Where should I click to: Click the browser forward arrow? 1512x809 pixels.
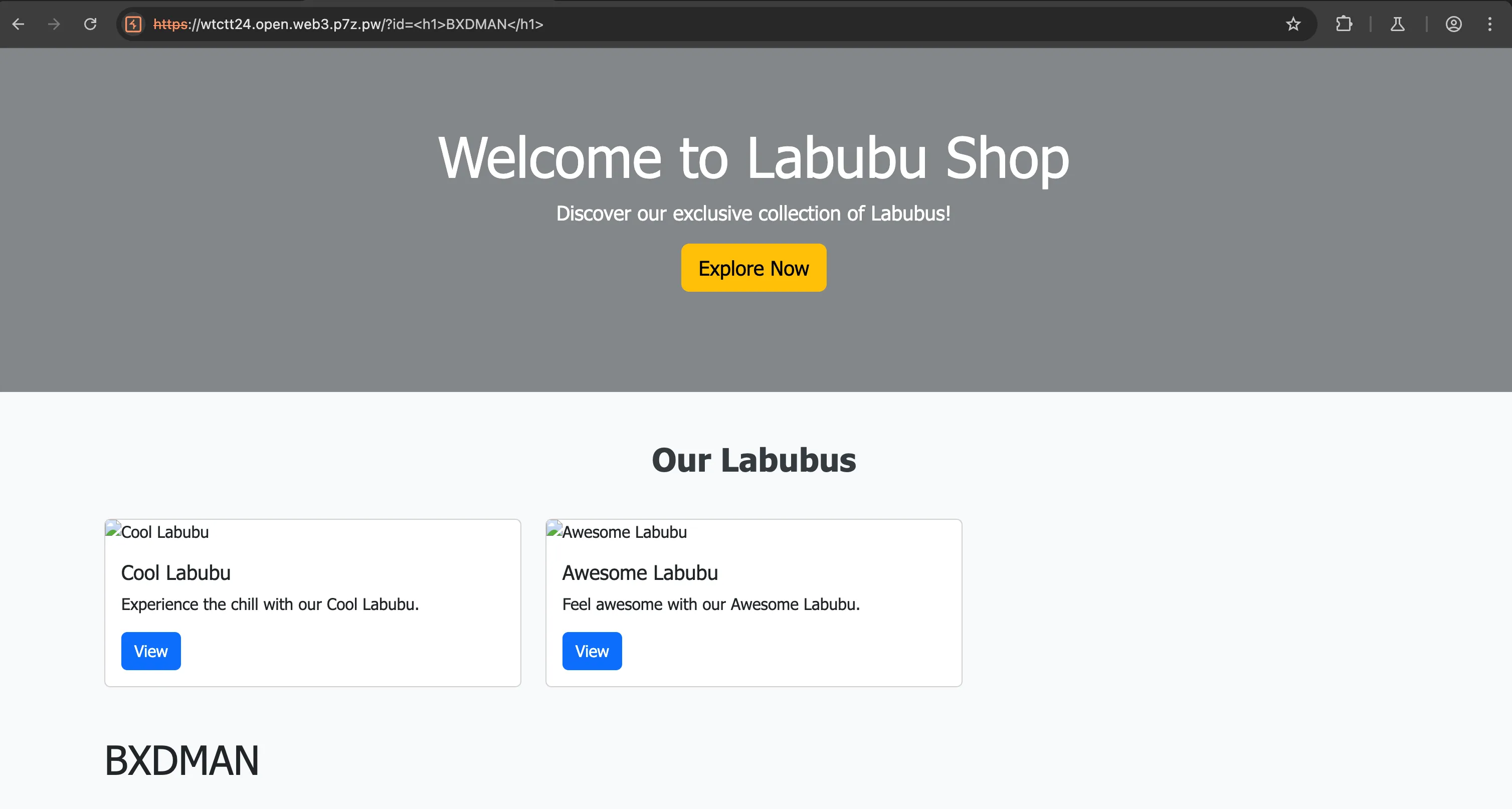point(54,24)
